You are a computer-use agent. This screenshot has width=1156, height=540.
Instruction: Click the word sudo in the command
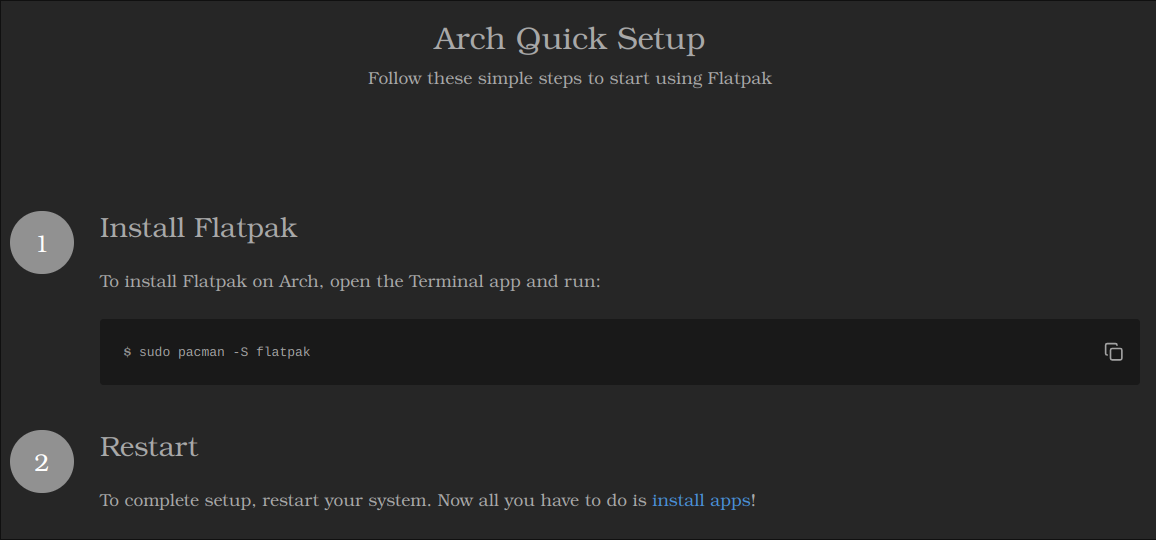coord(154,352)
